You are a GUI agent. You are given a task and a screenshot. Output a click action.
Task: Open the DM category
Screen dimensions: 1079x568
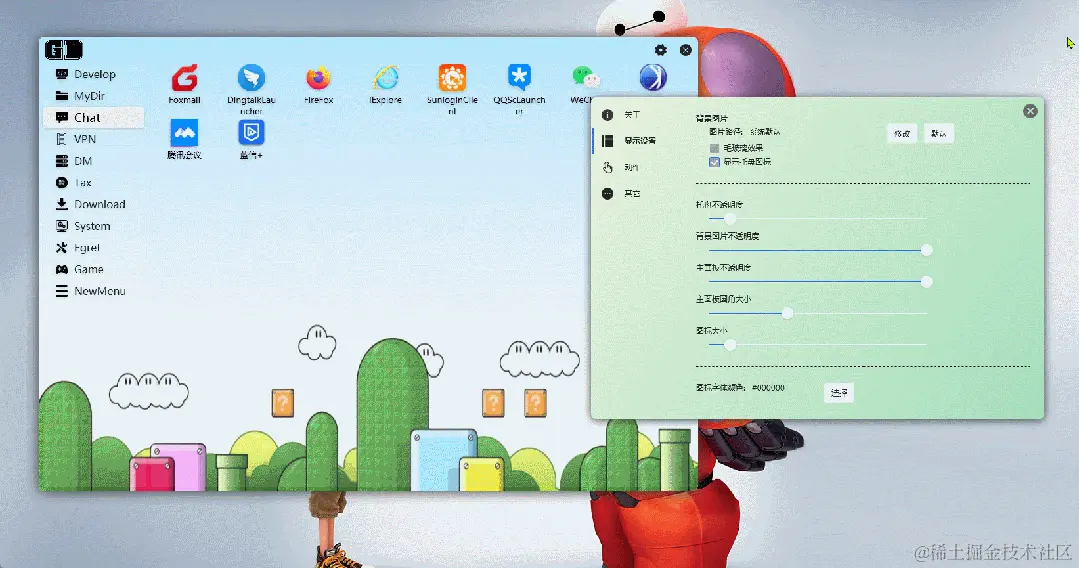pos(94,161)
